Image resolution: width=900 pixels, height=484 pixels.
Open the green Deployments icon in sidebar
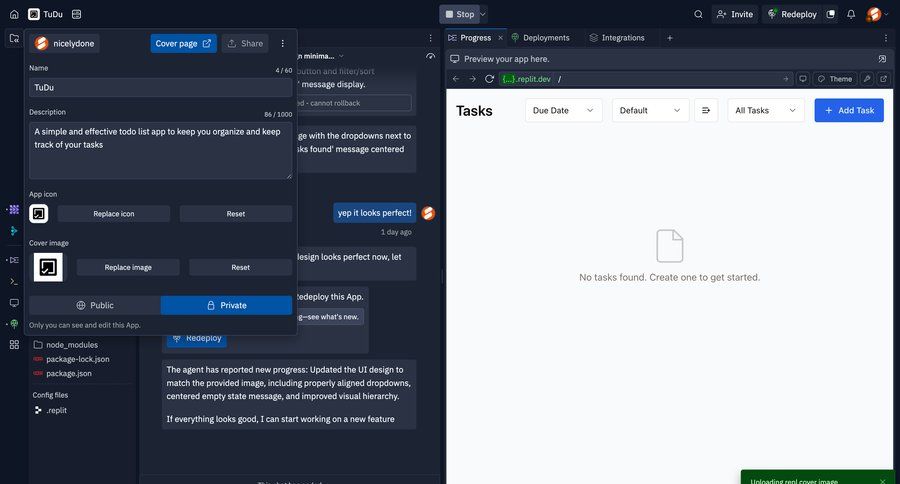point(14,324)
